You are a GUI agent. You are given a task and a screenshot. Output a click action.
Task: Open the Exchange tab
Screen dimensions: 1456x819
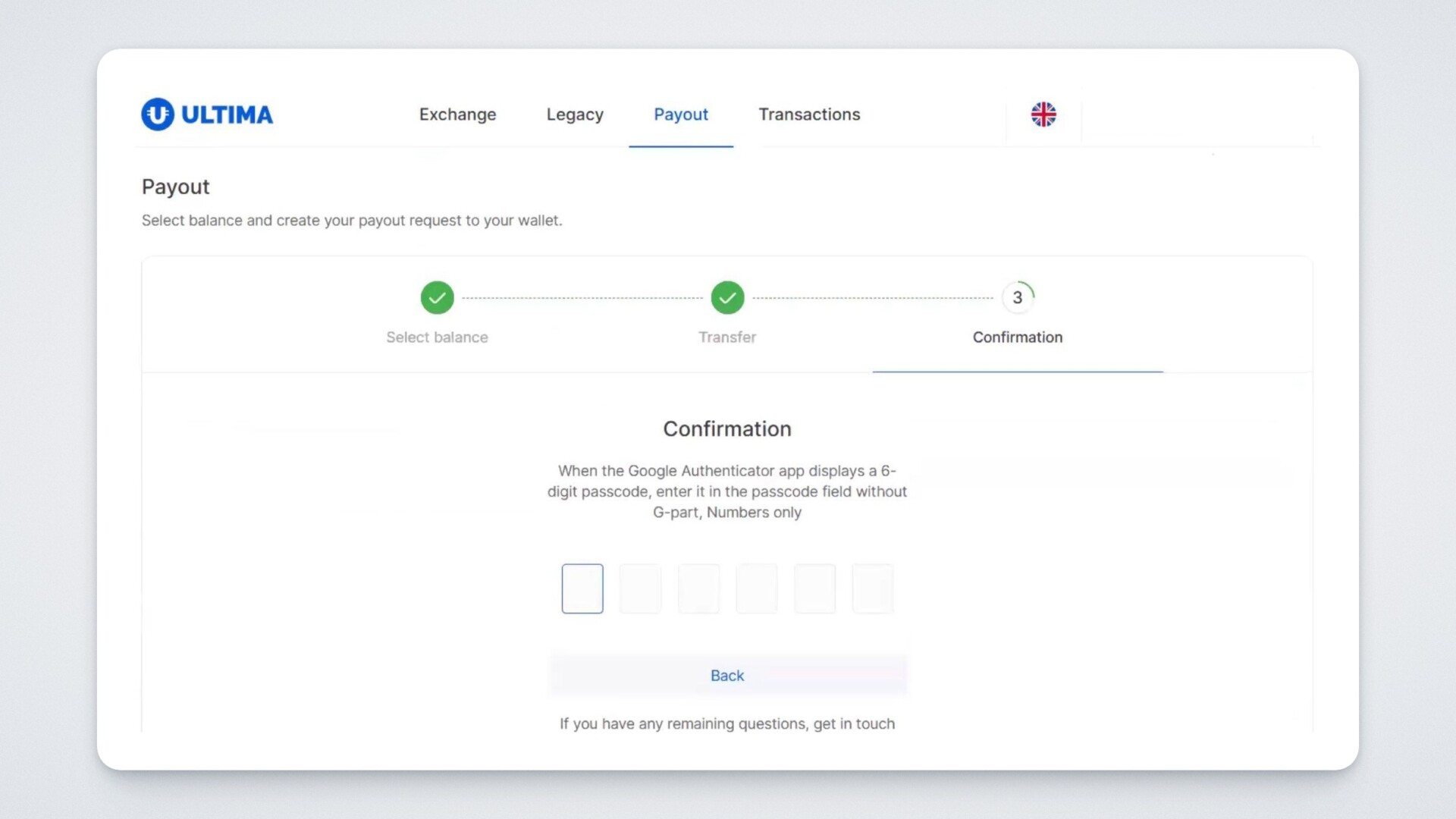pos(457,115)
